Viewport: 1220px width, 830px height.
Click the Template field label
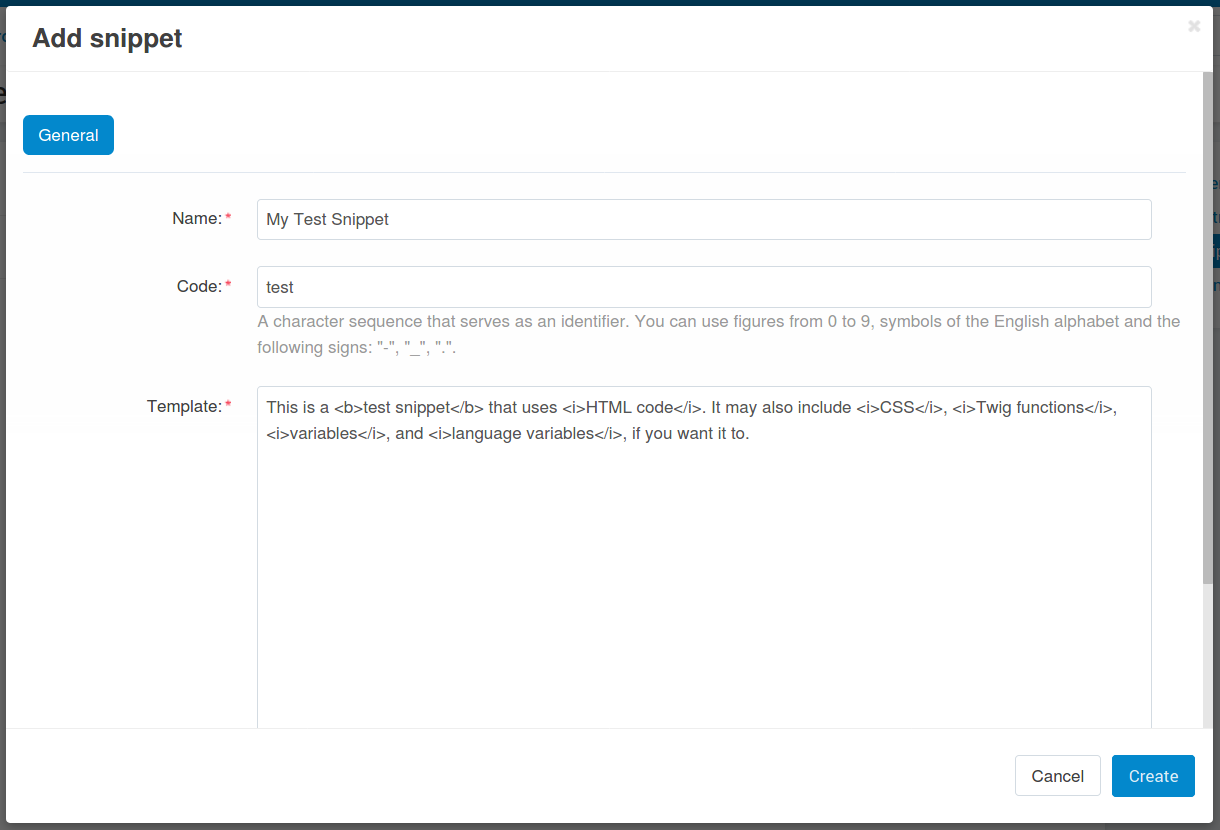pyautogui.click(x=184, y=406)
